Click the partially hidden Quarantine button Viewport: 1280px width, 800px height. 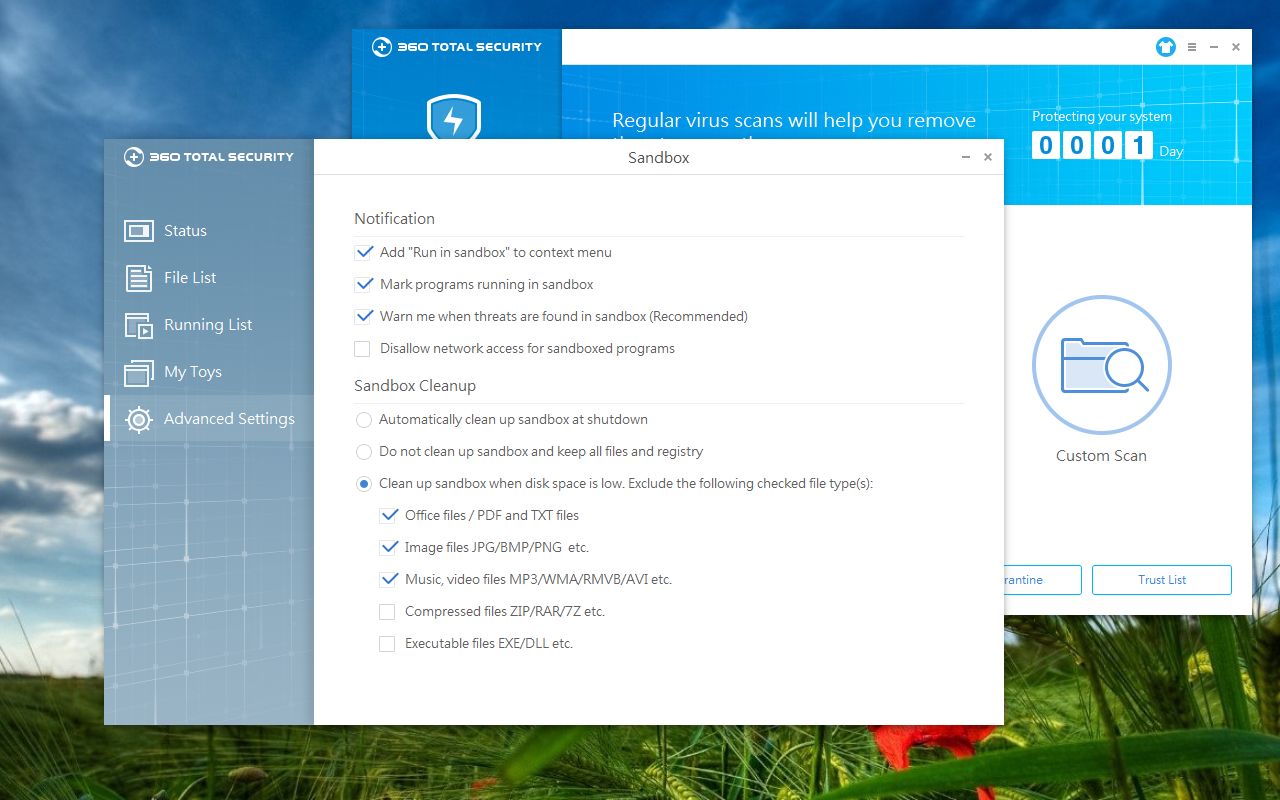[1042, 580]
